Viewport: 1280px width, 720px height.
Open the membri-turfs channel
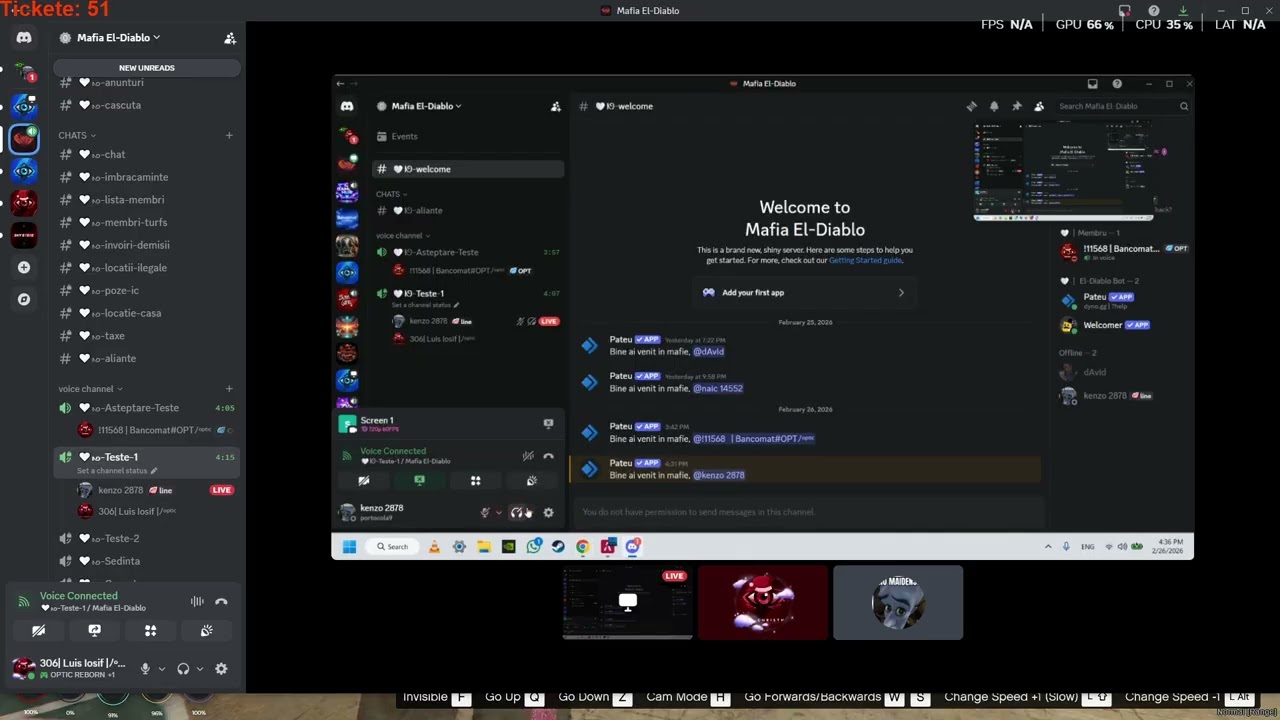click(146, 222)
